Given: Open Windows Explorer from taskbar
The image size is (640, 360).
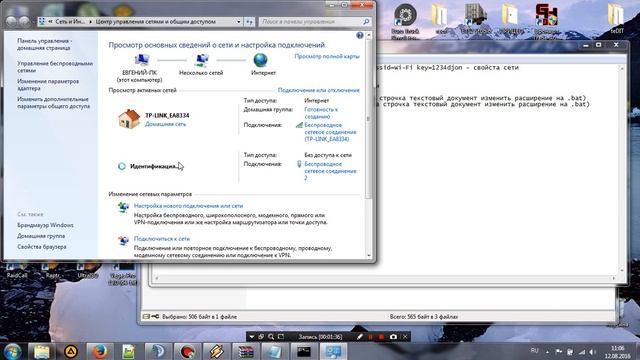Looking at the screenshot, I should click(42, 351).
